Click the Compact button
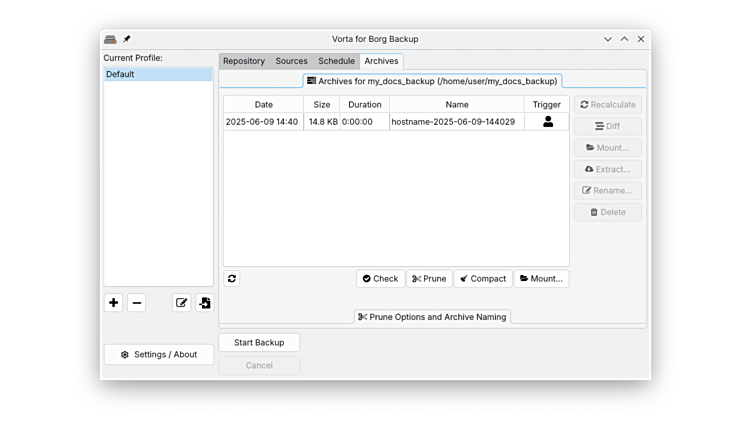This screenshot has width=752, height=423. click(x=483, y=279)
